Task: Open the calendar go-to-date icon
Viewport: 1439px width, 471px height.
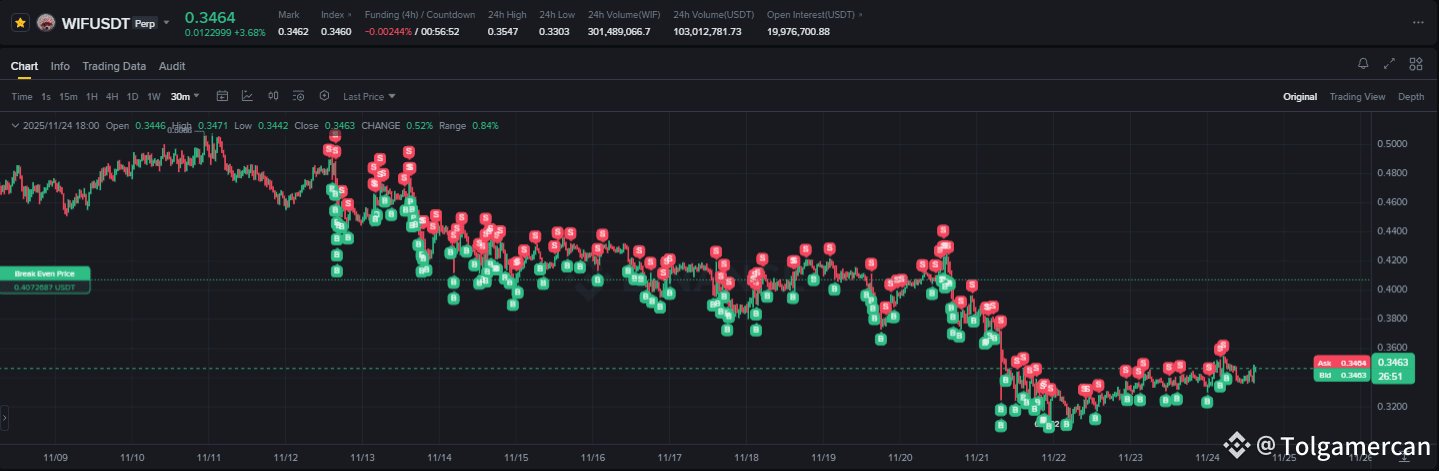Action: pos(222,96)
